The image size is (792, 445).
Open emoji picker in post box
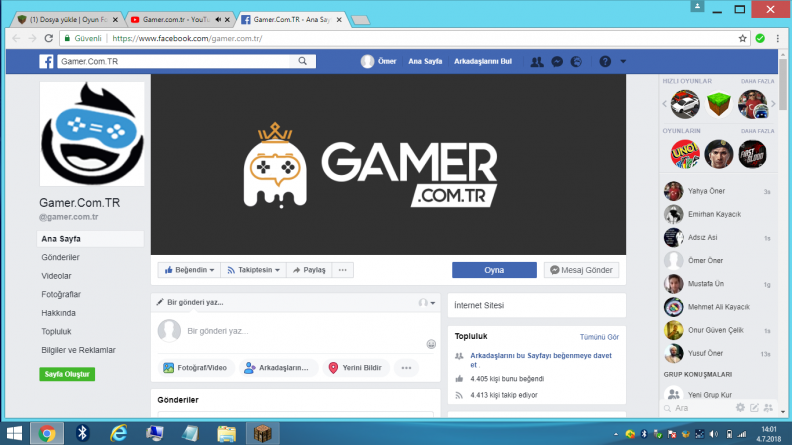(x=431, y=344)
